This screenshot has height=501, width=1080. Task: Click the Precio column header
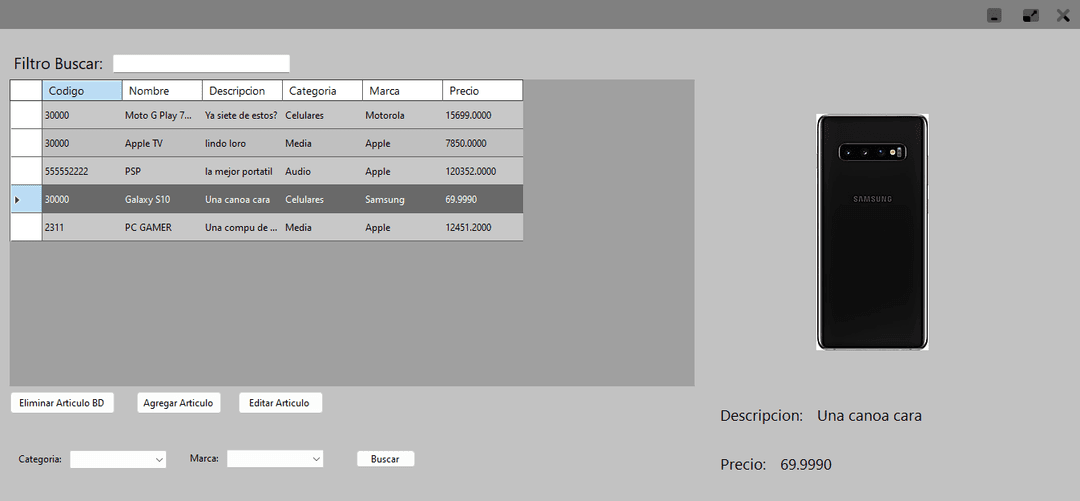coord(482,90)
